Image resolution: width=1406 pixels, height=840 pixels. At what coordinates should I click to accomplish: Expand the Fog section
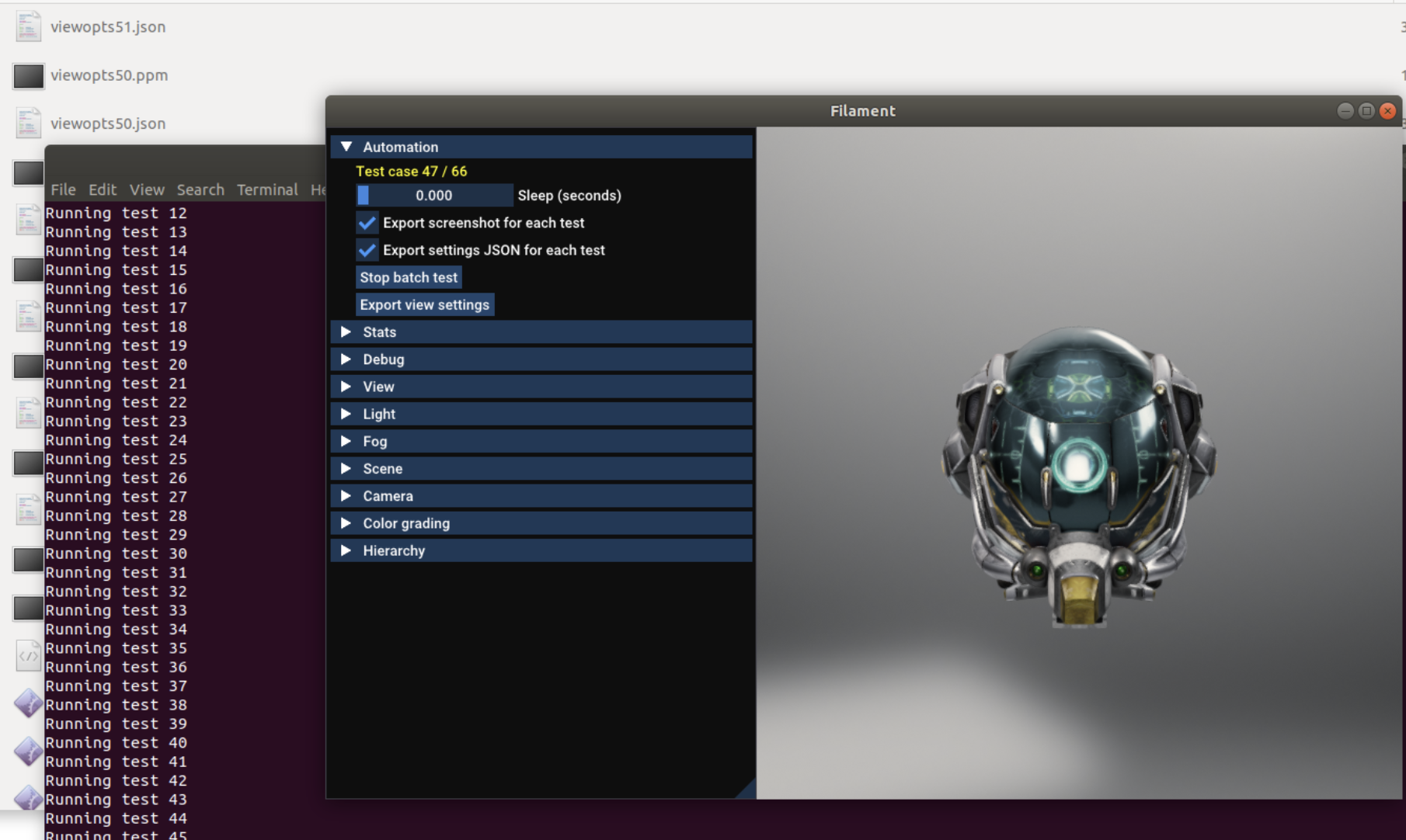coord(541,441)
